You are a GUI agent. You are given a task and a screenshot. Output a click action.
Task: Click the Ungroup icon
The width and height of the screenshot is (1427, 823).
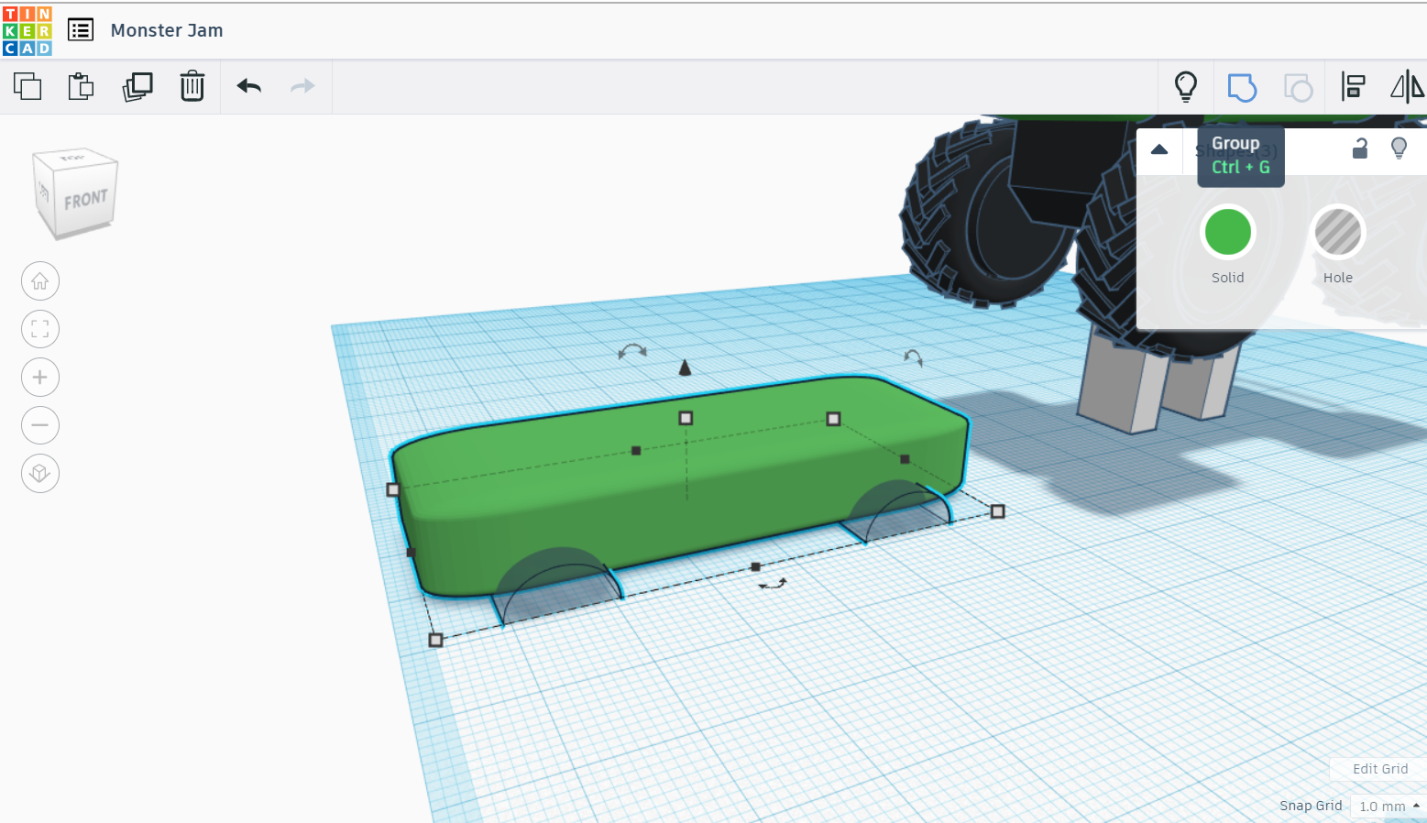click(1298, 87)
